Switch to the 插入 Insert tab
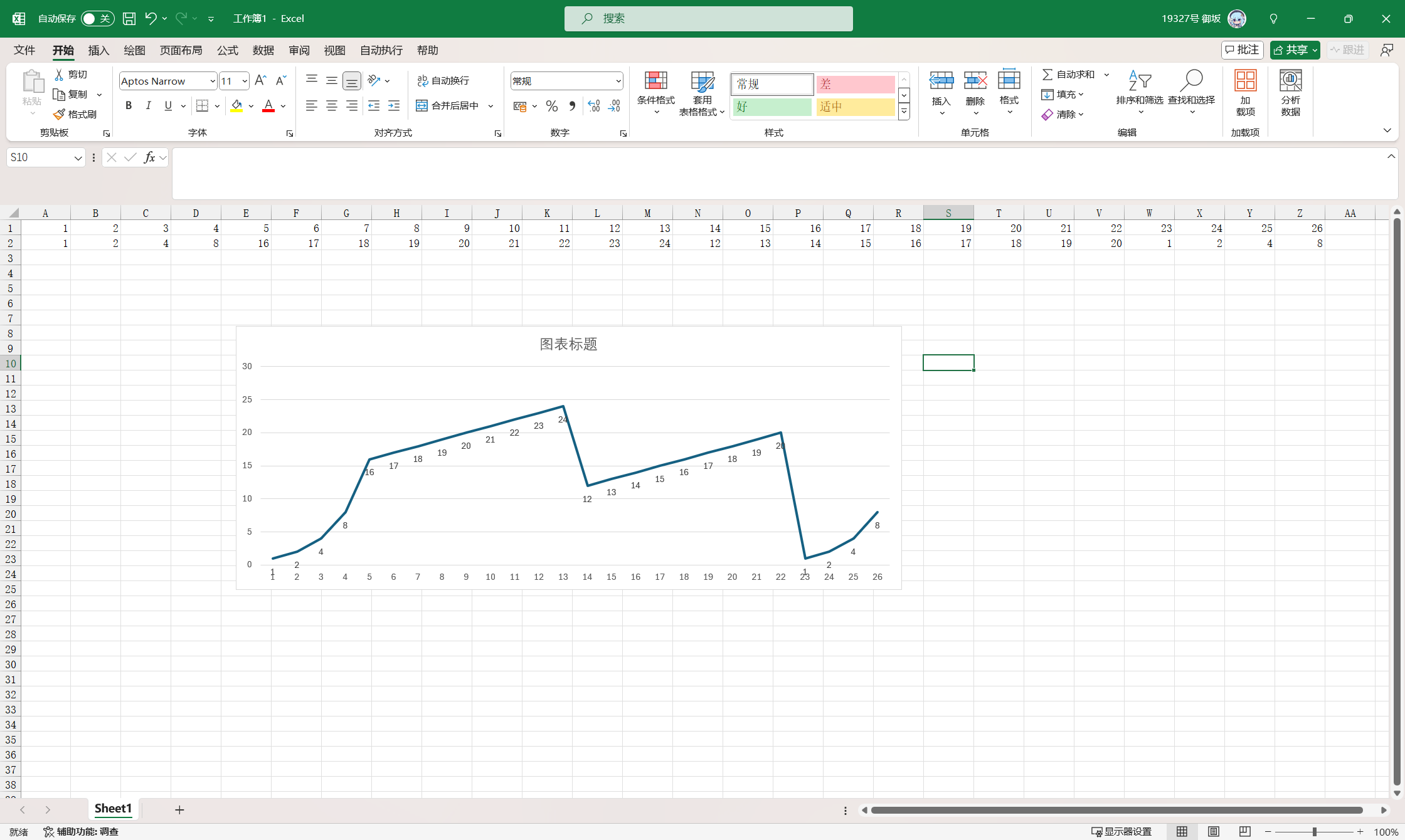This screenshot has height=840, width=1405. tap(98, 50)
